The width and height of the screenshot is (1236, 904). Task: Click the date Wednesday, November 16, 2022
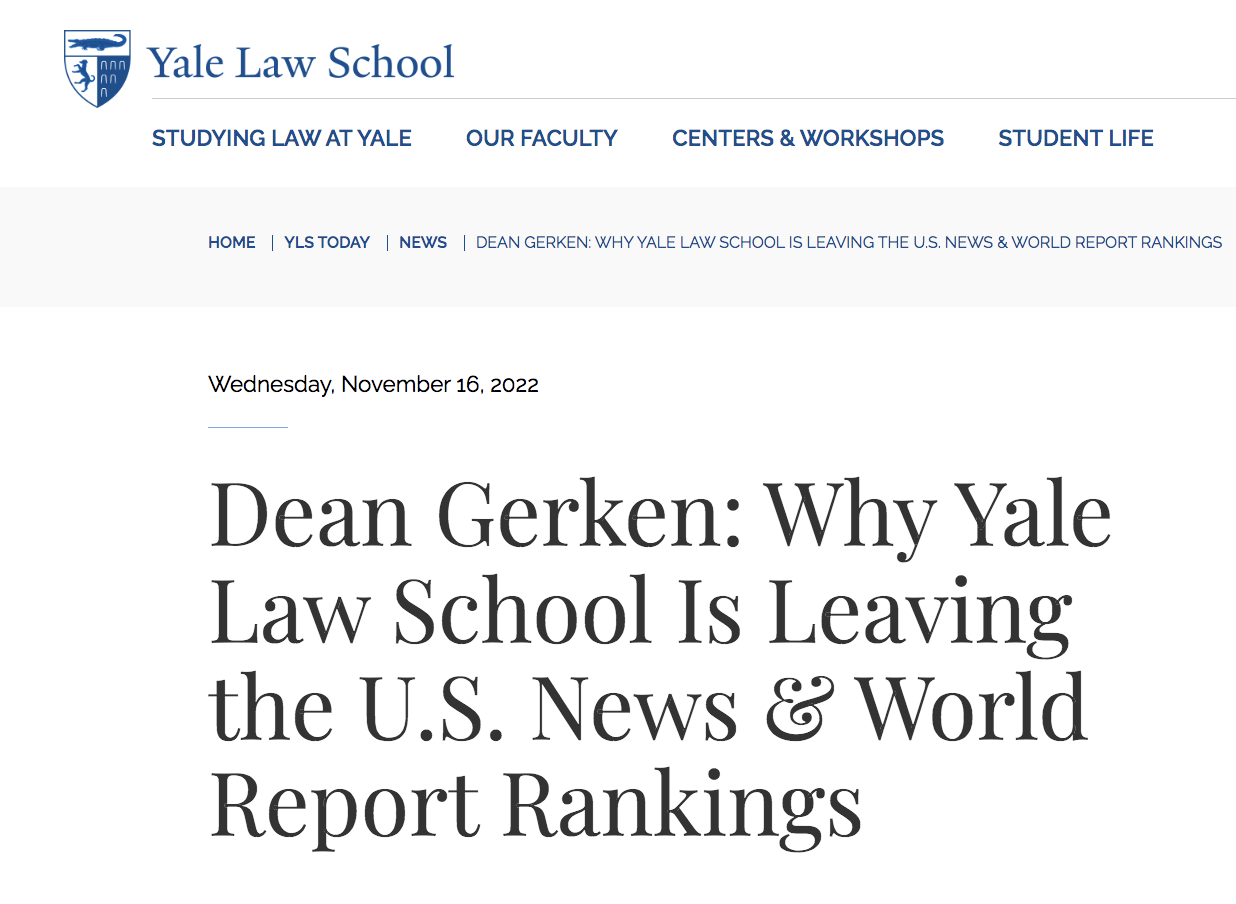373,384
